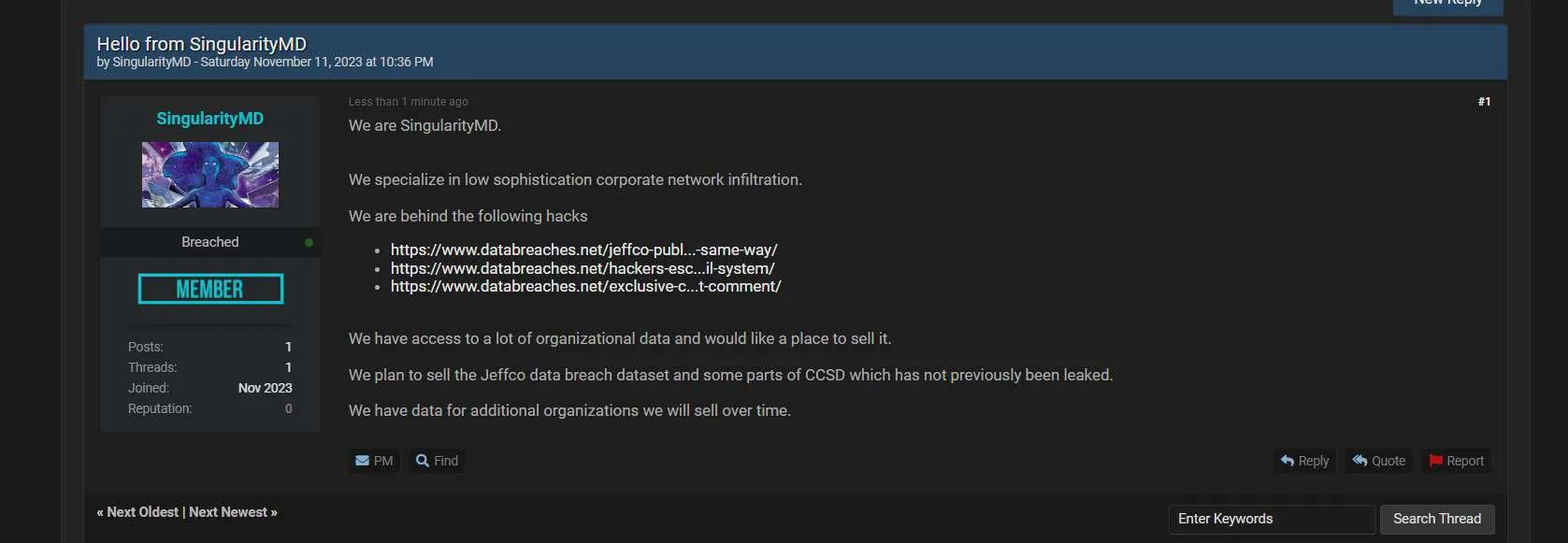This screenshot has height=543, width=1568.
Task: Click the MEMBER rank badge
Action: pyautogui.click(x=210, y=289)
